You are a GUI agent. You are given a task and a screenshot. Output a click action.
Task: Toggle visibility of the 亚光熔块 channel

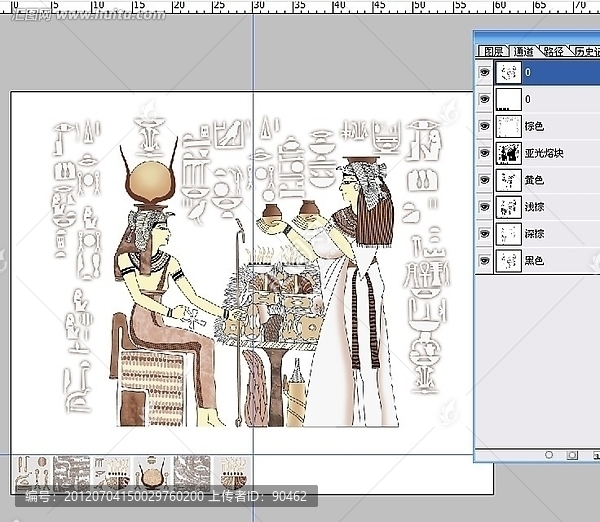point(484,153)
